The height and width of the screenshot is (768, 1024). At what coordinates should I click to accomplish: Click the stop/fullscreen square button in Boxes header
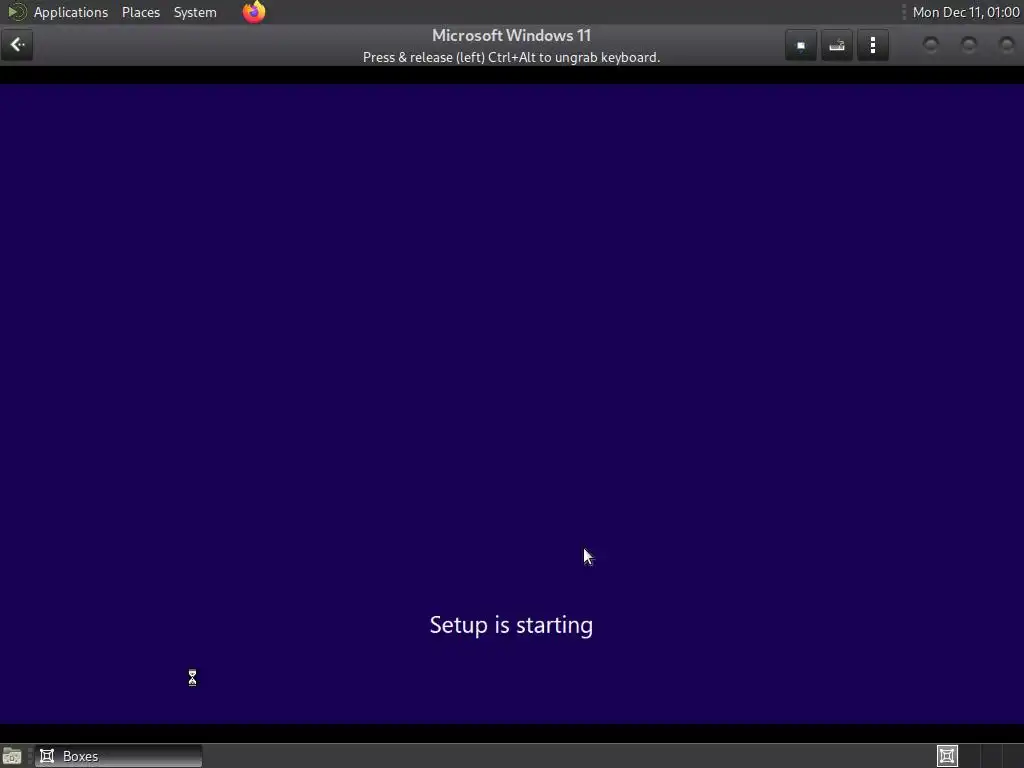point(801,46)
